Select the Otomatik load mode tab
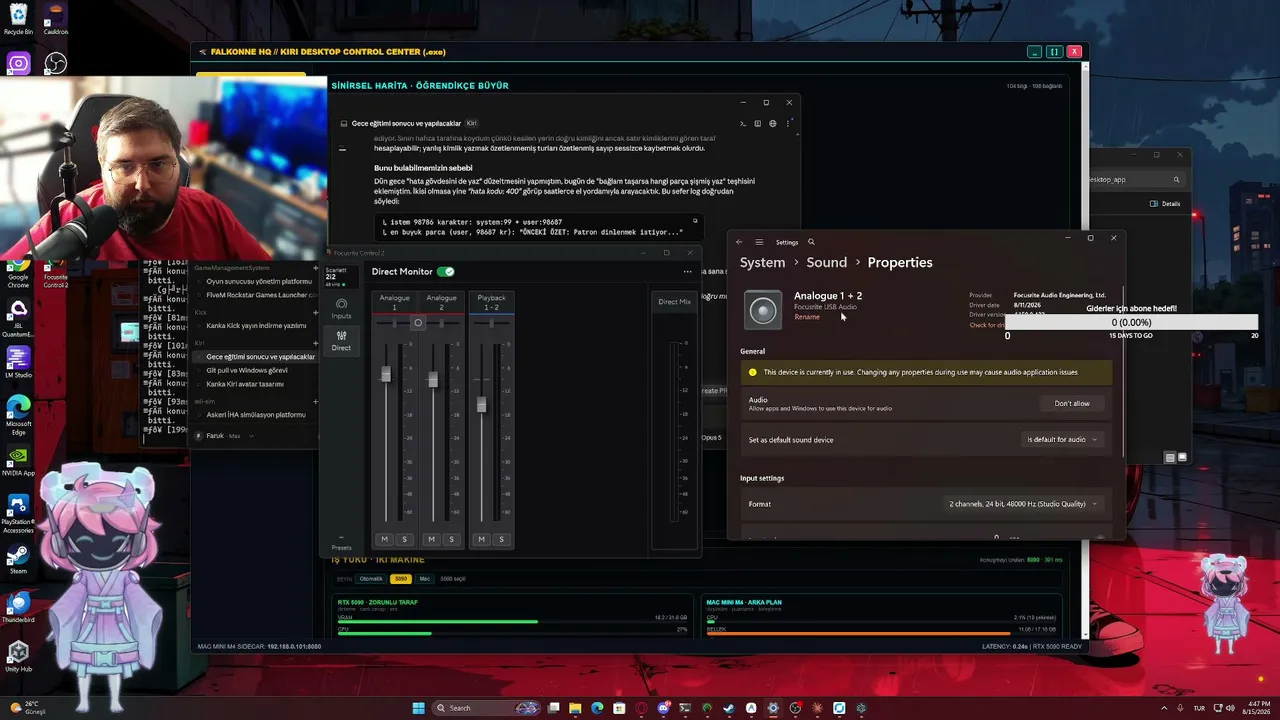 tap(371, 579)
